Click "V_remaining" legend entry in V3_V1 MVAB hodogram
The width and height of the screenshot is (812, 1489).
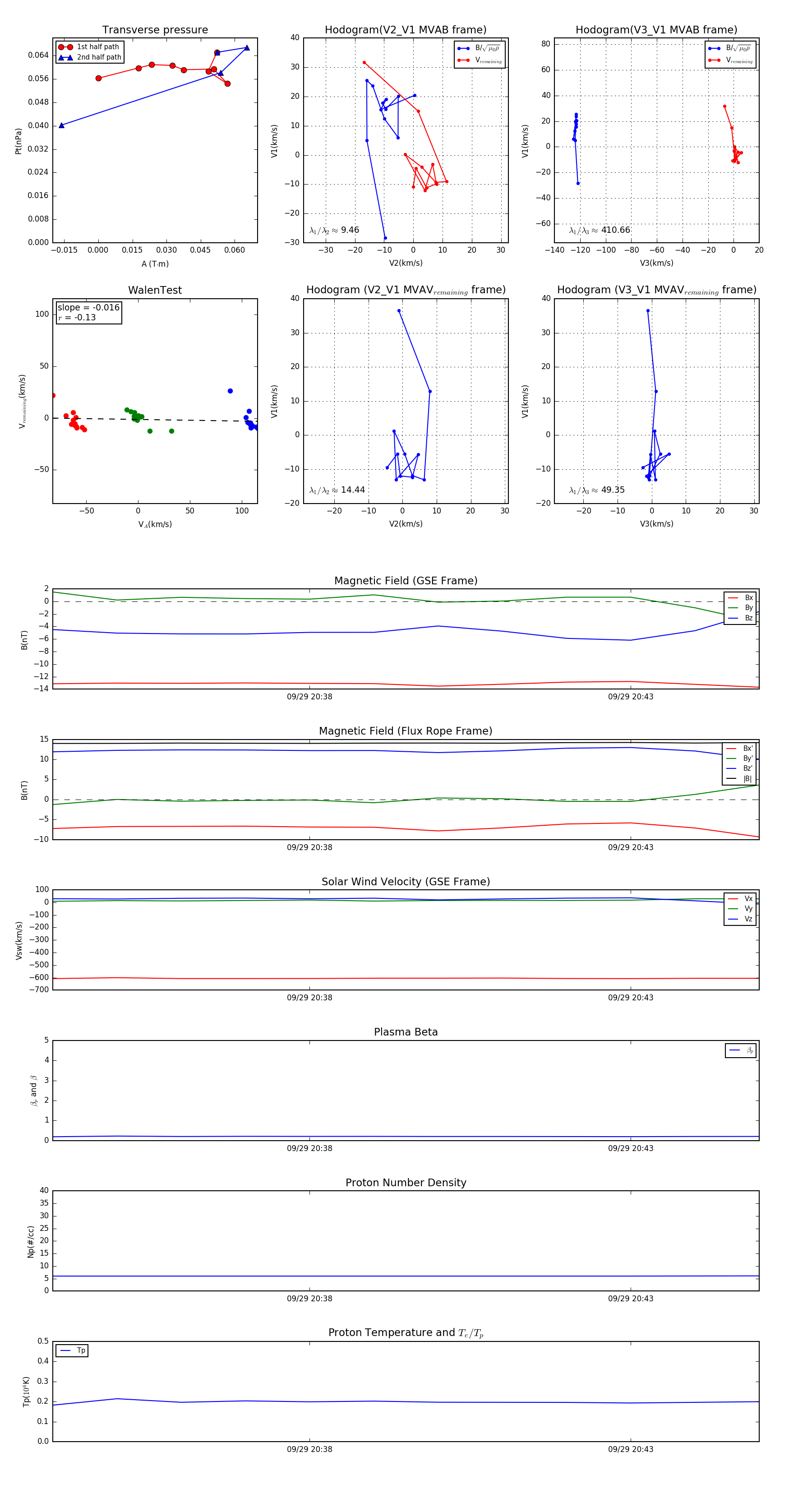(730, 60)
